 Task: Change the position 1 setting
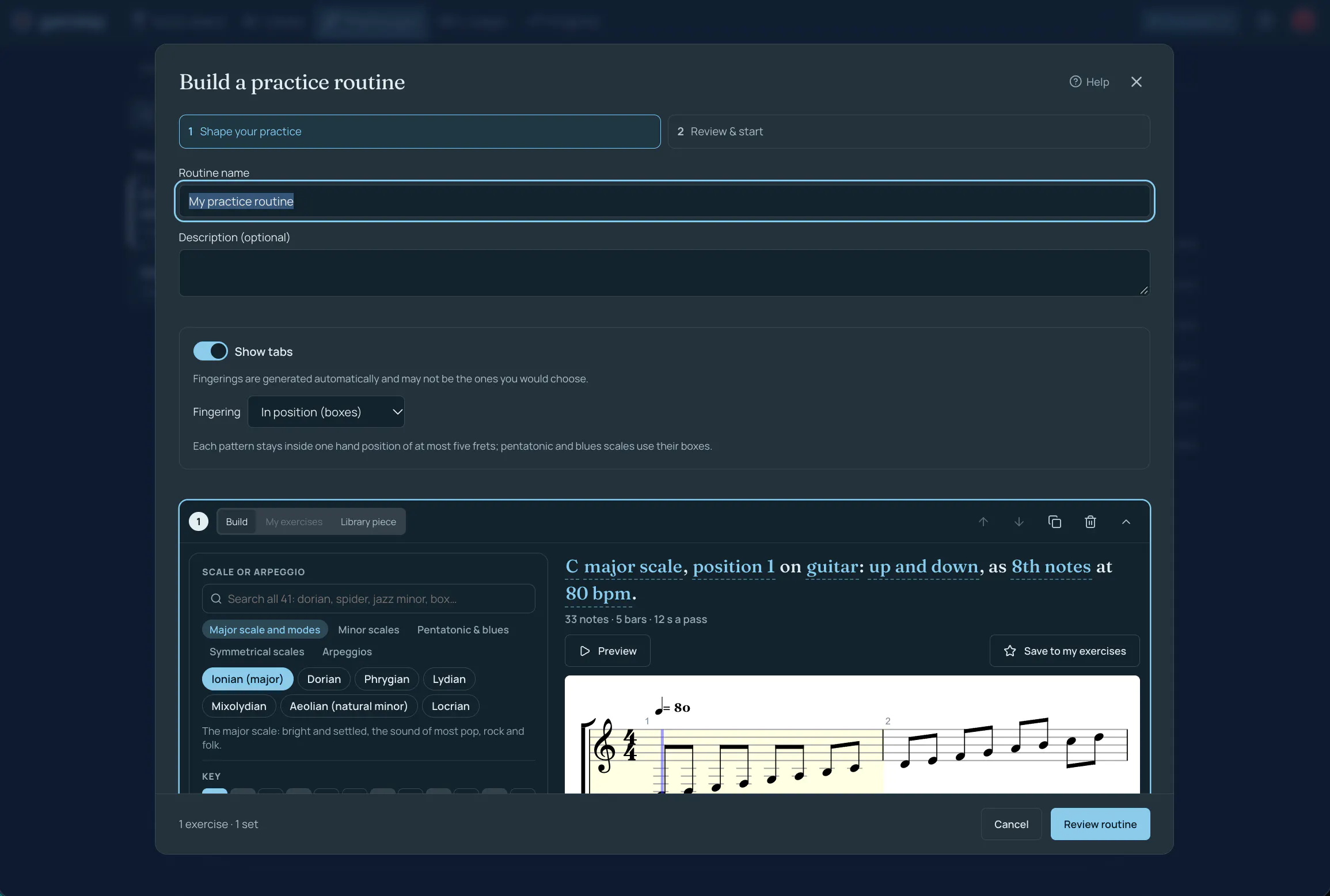[734, 567]
